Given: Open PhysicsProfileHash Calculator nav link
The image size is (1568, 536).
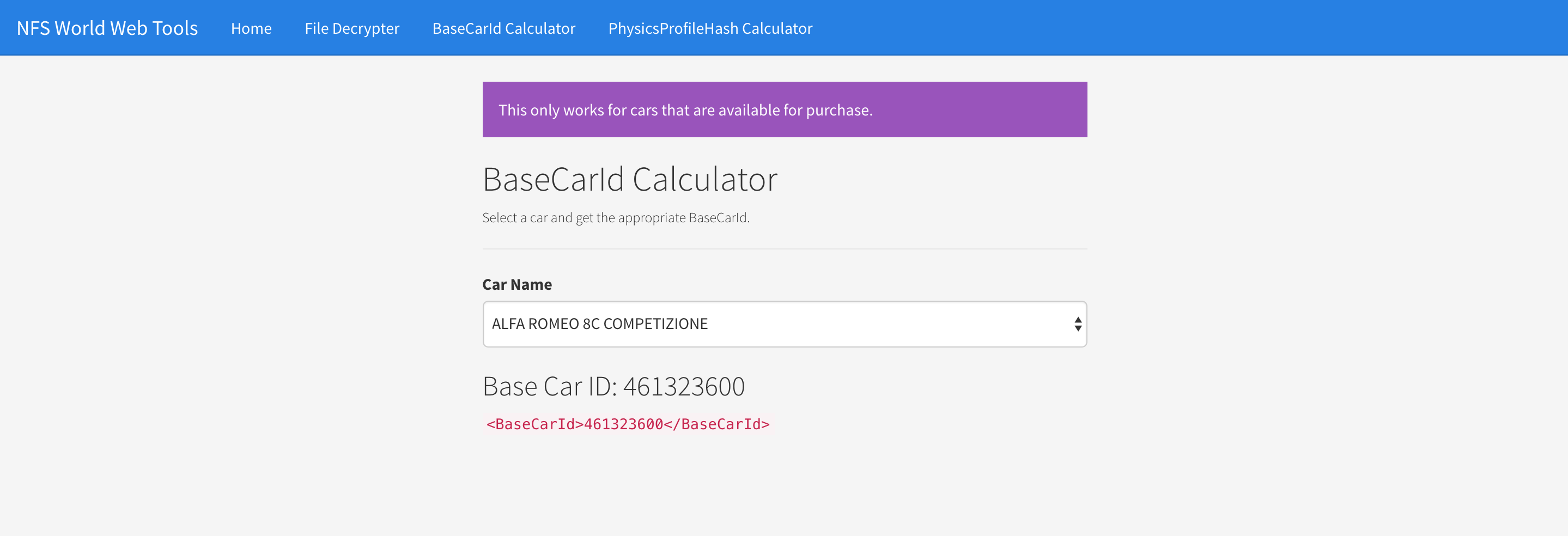Looking at the screenshot, I should [x=710, y=28].
